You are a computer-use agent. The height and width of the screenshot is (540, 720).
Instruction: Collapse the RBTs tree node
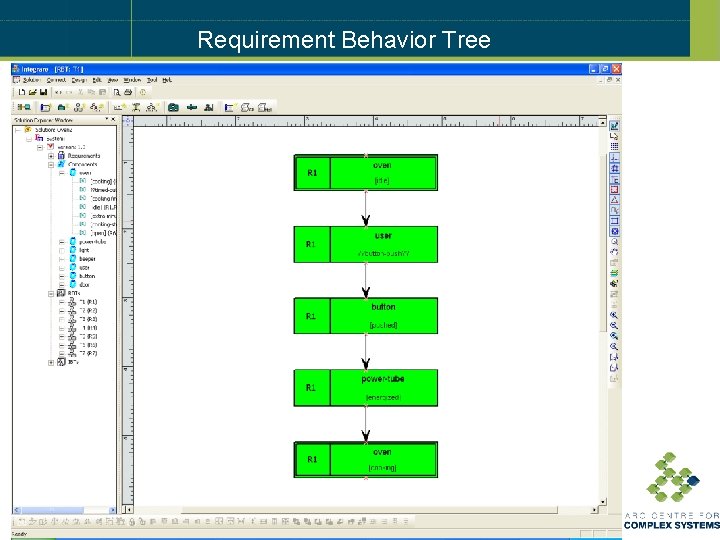pos(51,293)
